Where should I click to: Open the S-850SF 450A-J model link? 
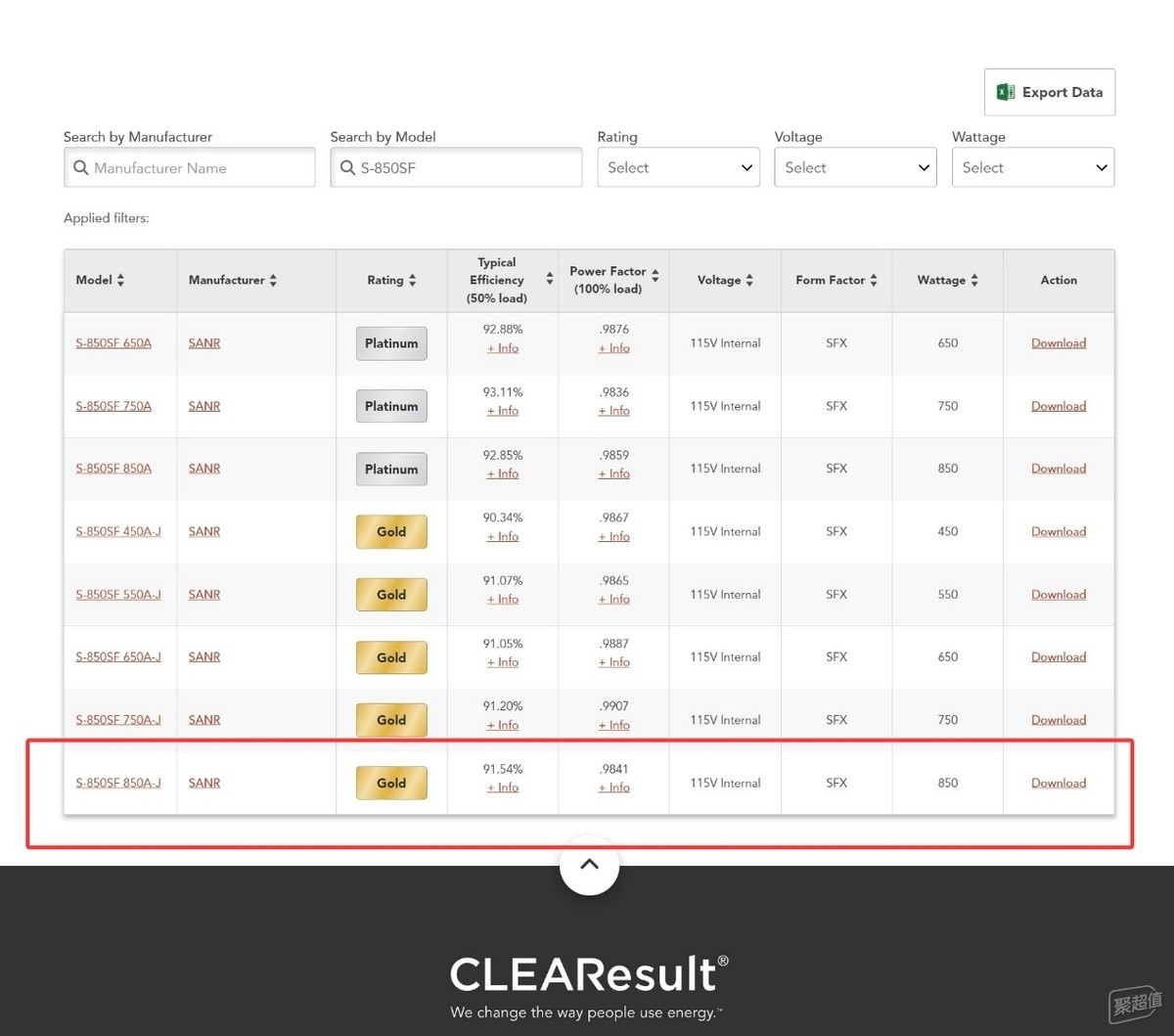118,531
